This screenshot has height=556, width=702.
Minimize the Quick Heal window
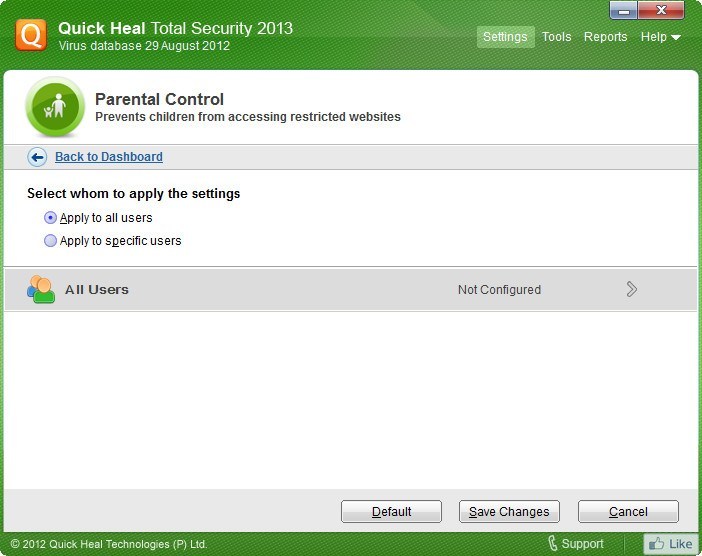click(624, 11)
